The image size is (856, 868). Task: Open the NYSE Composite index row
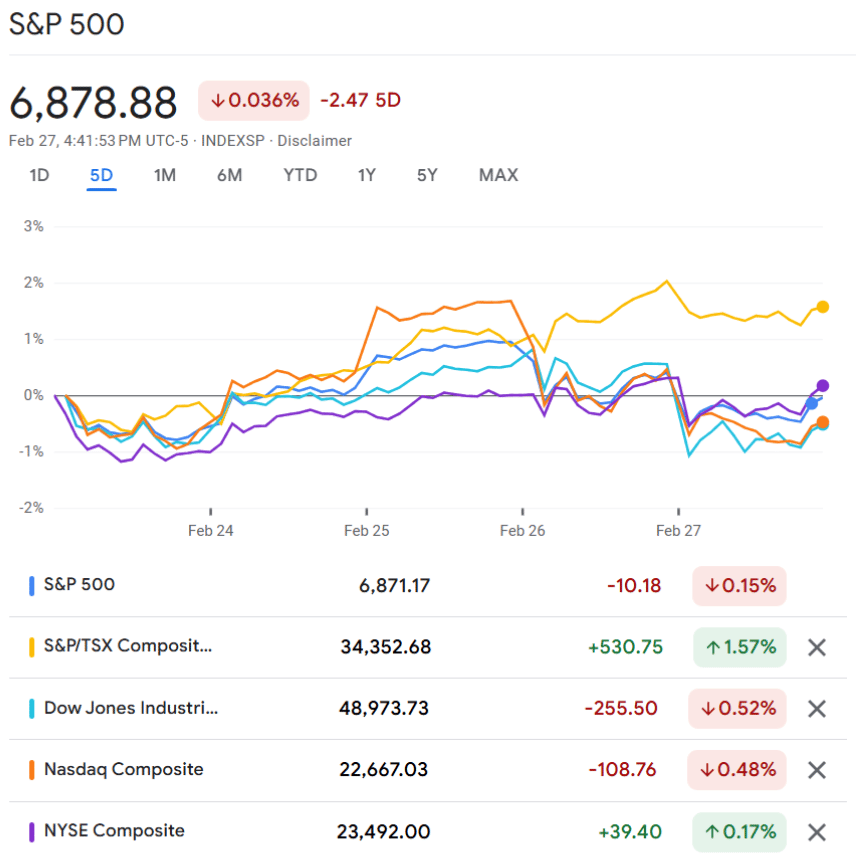pos(114,831)
